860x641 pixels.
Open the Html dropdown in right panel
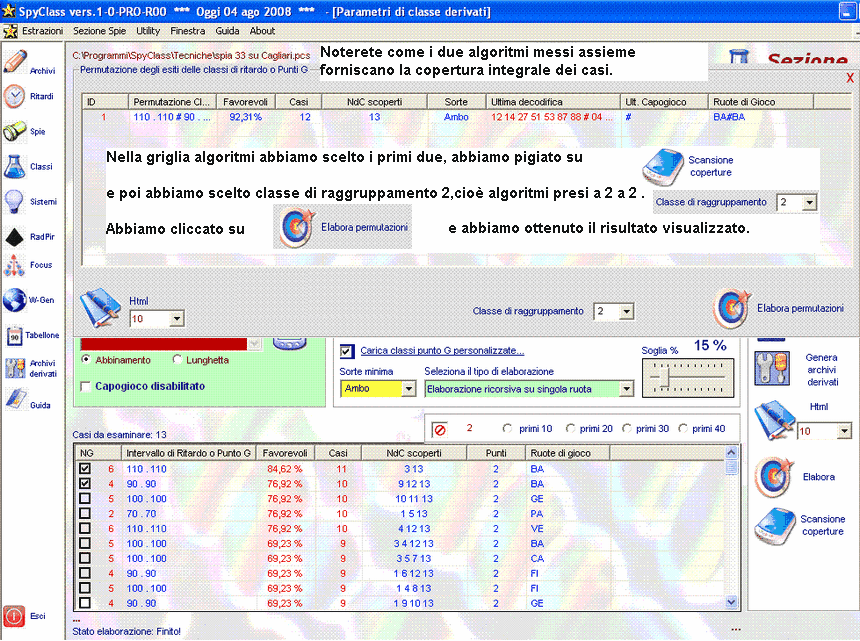844,431
